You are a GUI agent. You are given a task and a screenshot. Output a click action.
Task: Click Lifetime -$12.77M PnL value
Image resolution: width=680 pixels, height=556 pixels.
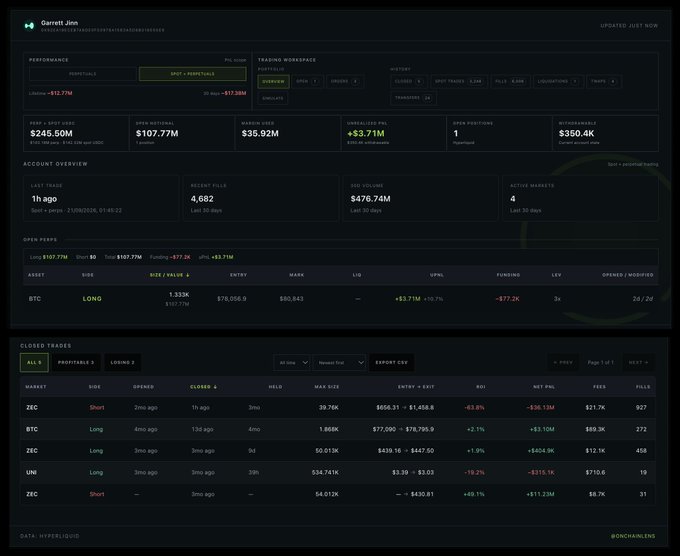(x=60, y=93)
